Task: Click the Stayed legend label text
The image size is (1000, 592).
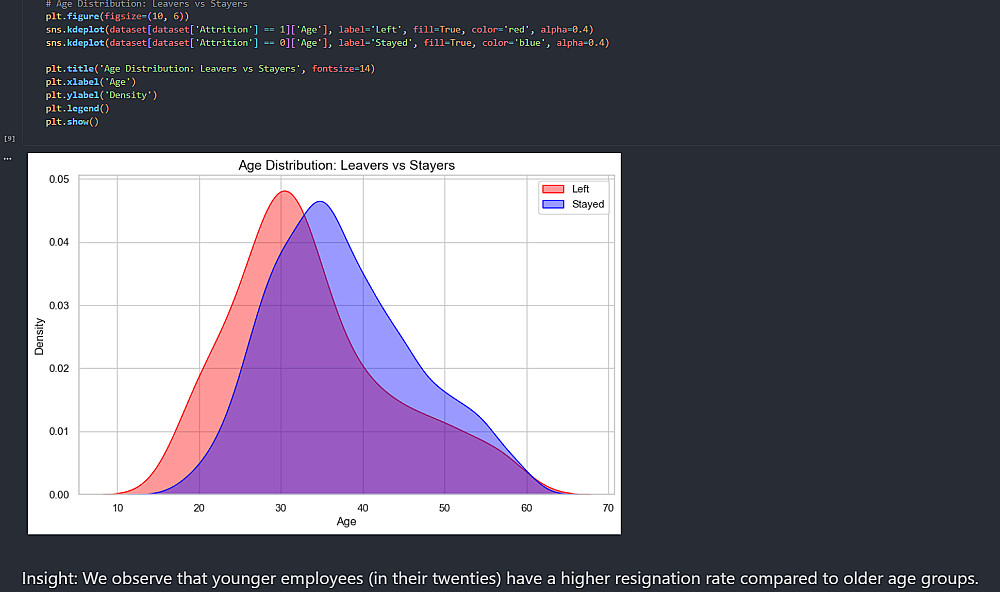Action: pos(588,204)
